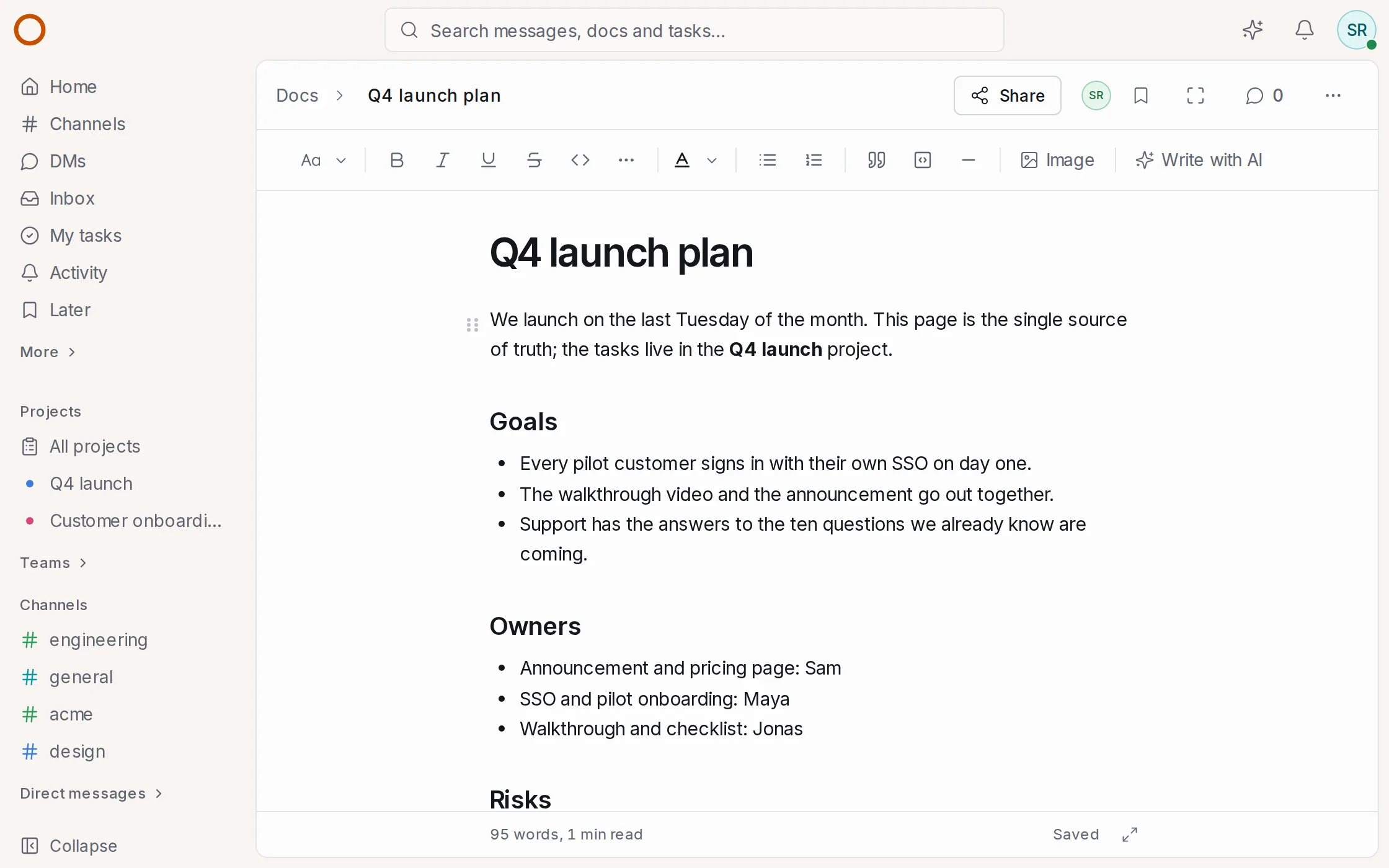Bookmark this document

[x=1141, y=95]
